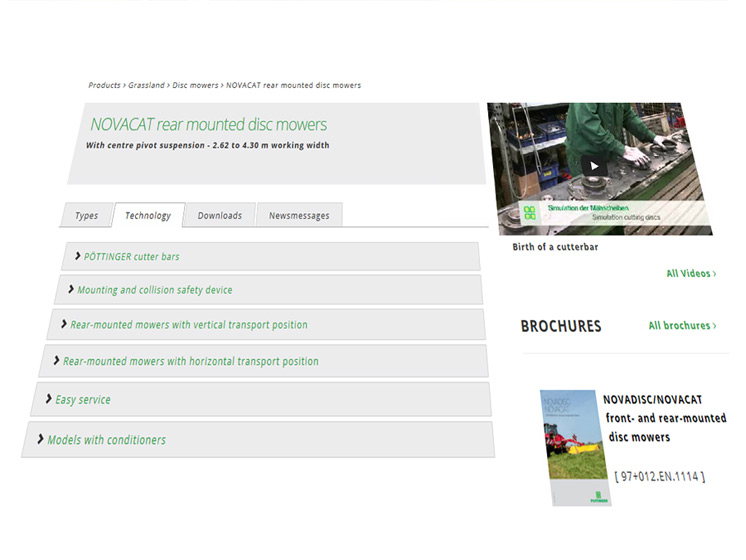Viewport: 746px width, 560px height.
Task: Open the NOVADISC/NOVACAT brochure cover thumbnail
Action: click(576, 448)
